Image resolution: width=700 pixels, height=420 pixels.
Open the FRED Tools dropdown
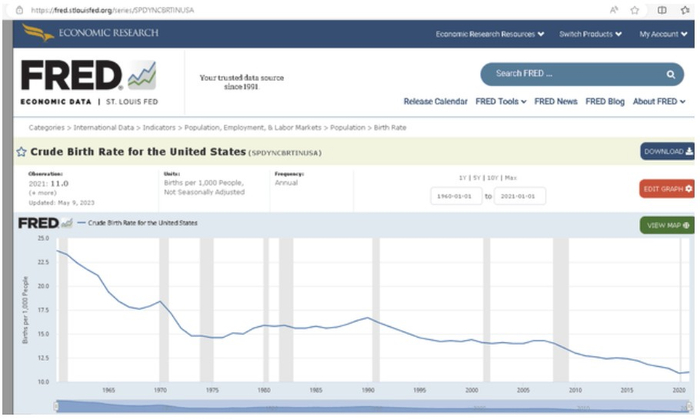(x=498, y=101)
